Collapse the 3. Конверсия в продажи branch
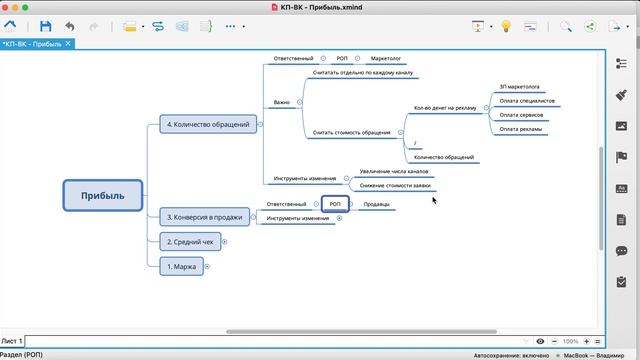 point(253,217)
